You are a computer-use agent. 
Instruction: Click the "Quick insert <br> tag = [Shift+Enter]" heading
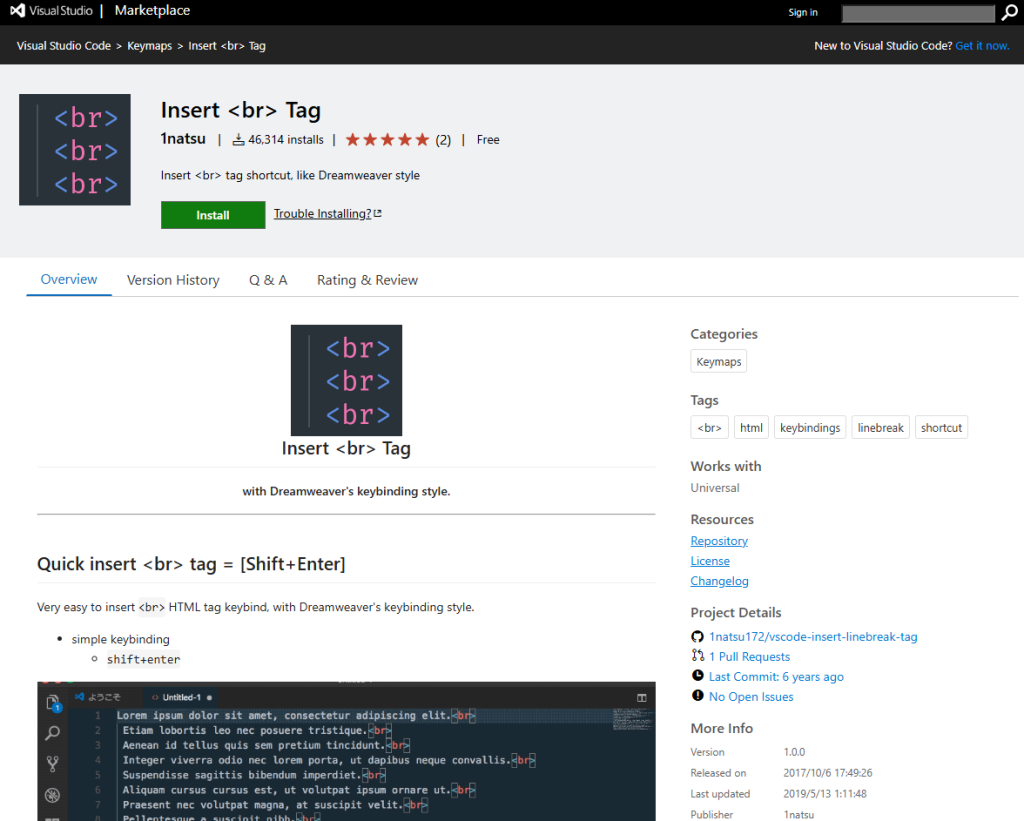(x=191, y=564)
